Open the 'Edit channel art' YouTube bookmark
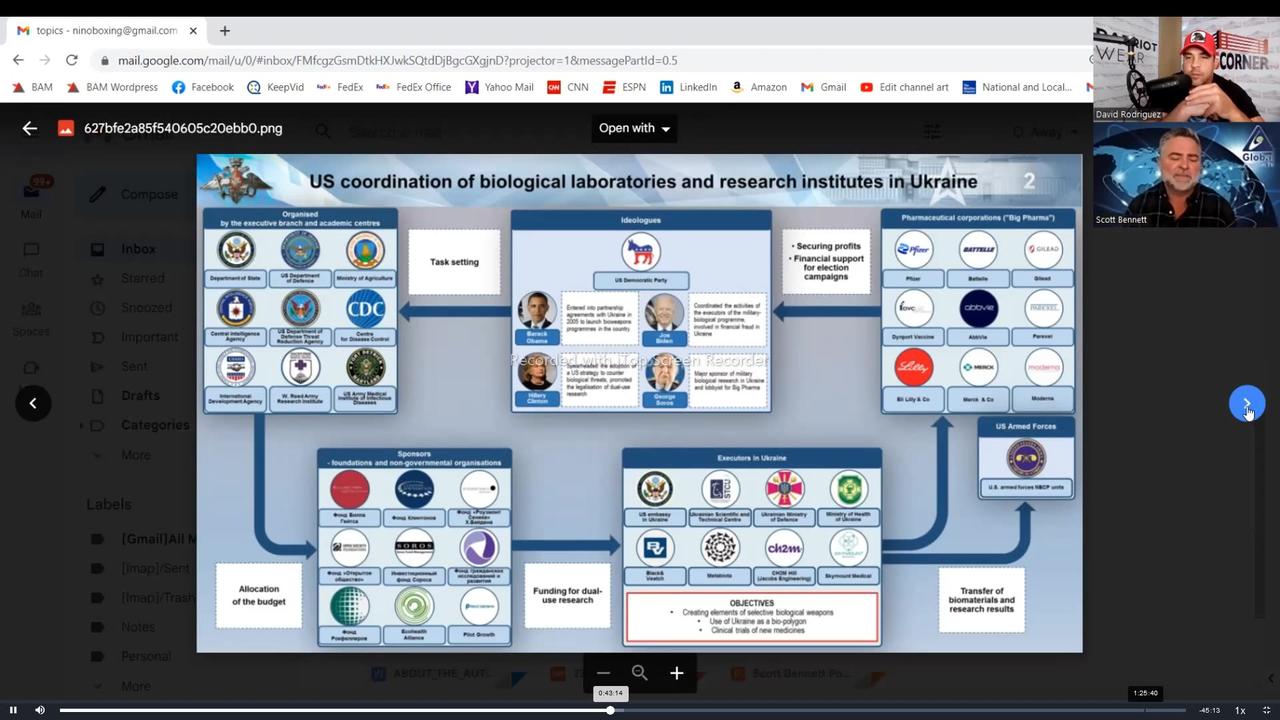This screenshot has height=720, width=1280. [904, 87]
